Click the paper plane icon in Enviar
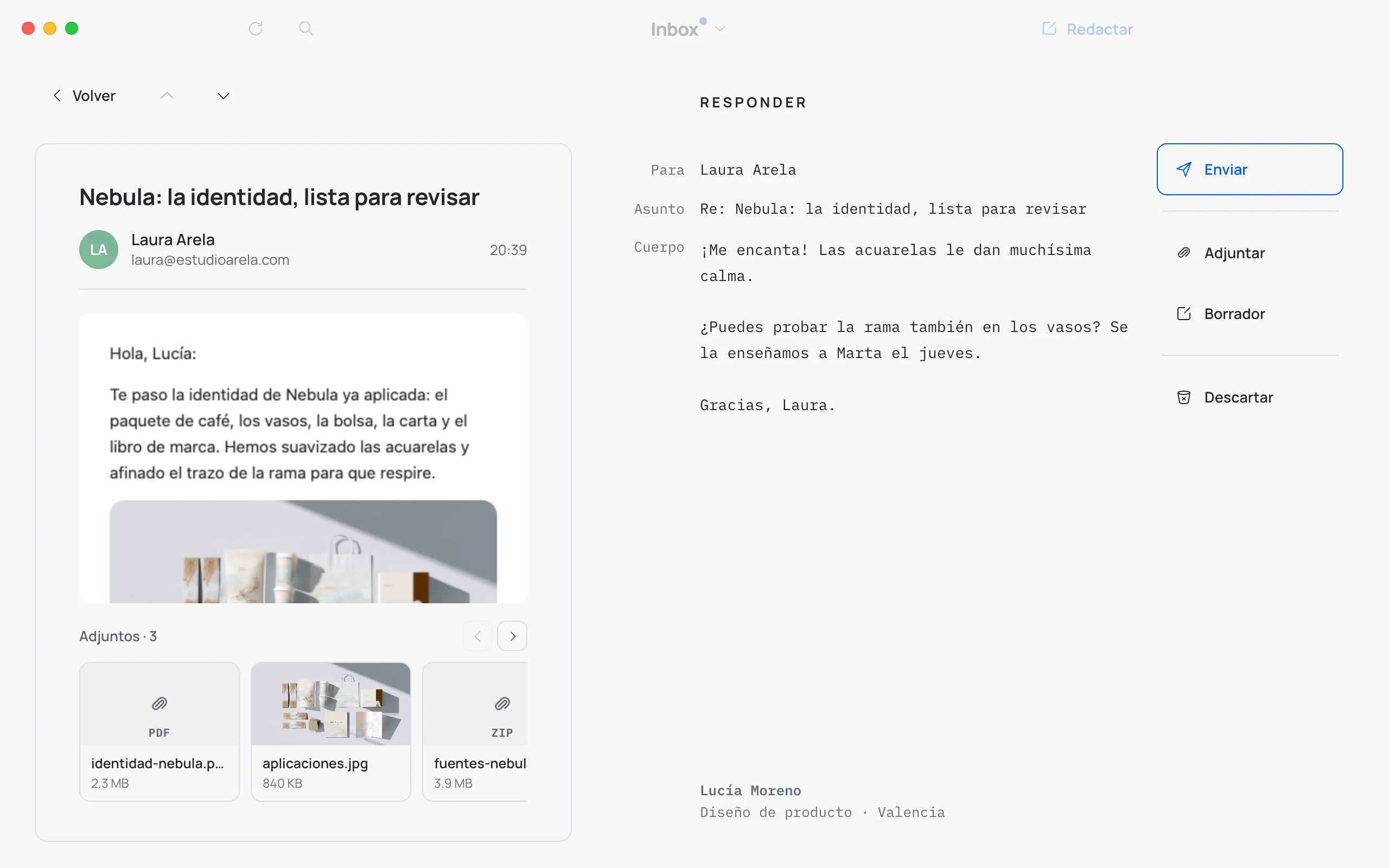The height and width of the screenshot is (868, 1389). pyautogui.click(x=1183, y=169)
